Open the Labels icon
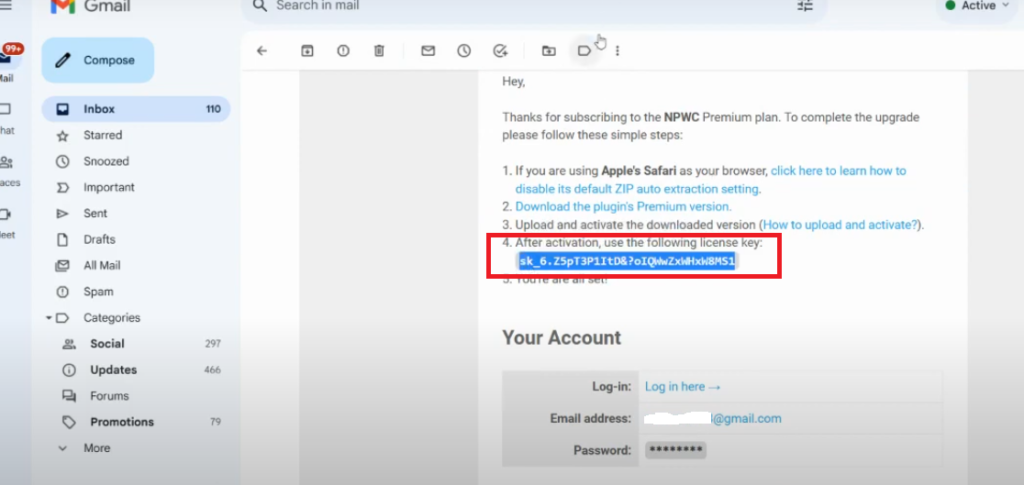1024x485 pixels. pyautogui.click(x=585, y=51)
